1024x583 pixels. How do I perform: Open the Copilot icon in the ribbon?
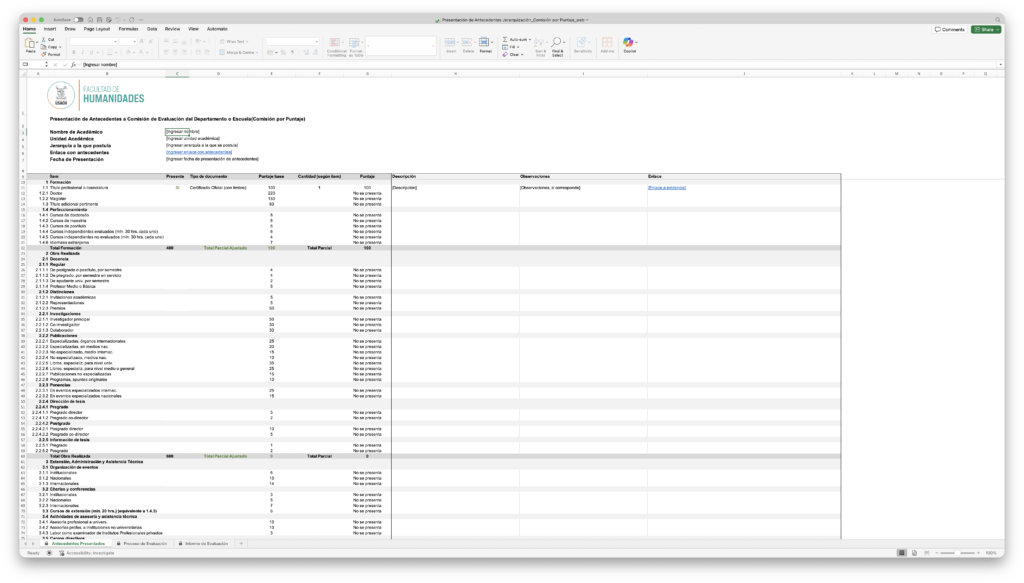coord(629,44)
